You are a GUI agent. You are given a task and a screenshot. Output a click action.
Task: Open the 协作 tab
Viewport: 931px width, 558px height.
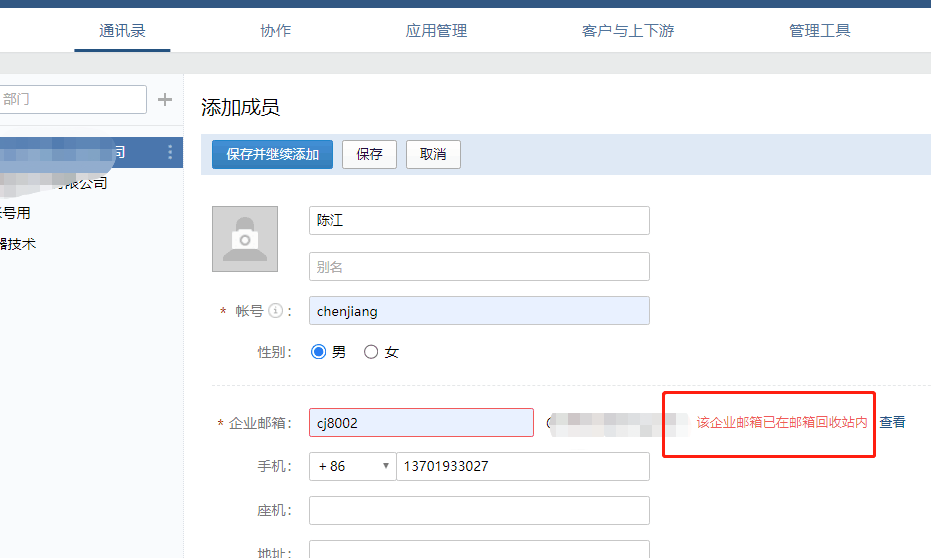[275, 31]
